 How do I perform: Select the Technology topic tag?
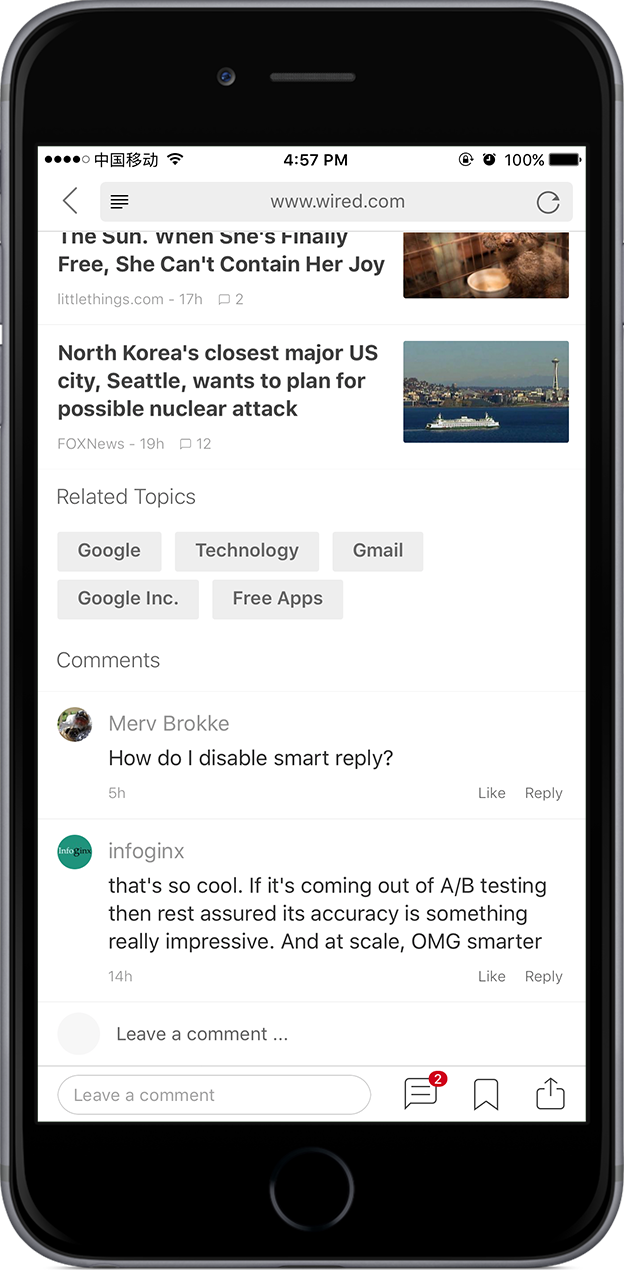click(x=247, y=551)
